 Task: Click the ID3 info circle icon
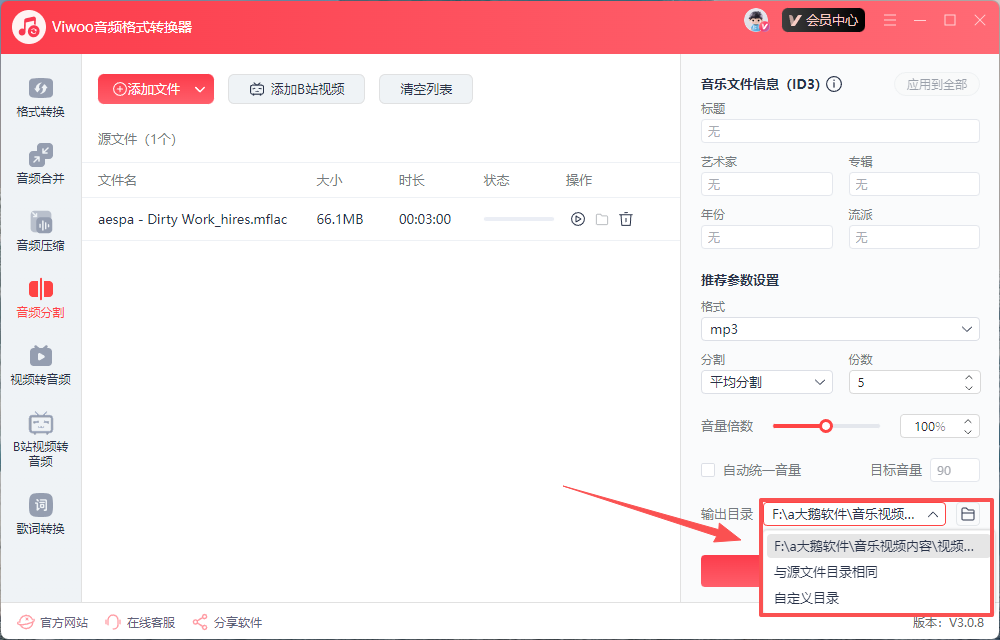click(x=834, y=85)
